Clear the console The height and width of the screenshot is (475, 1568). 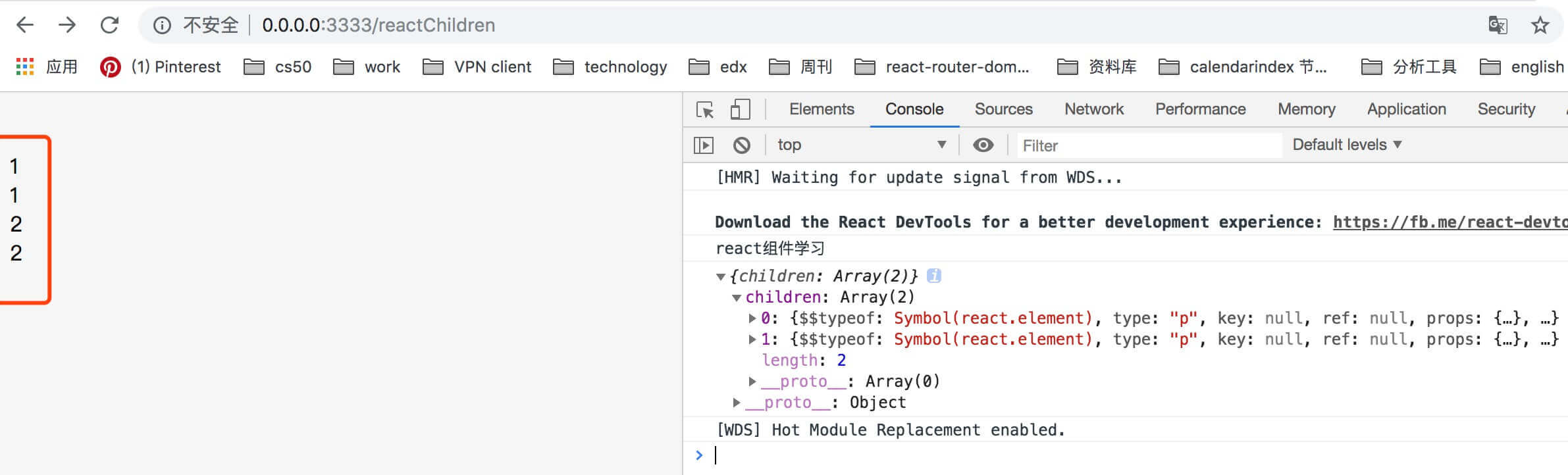pos(742,145)
